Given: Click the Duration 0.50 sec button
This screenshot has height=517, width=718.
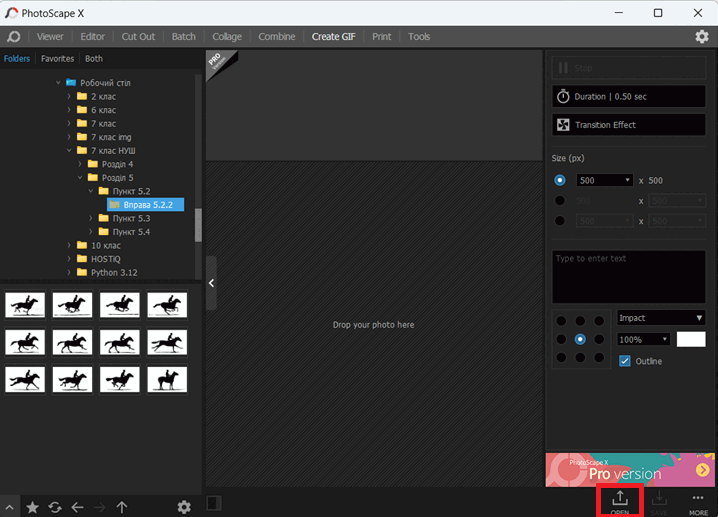Looking at the screenshot, I should click(628, 96).
